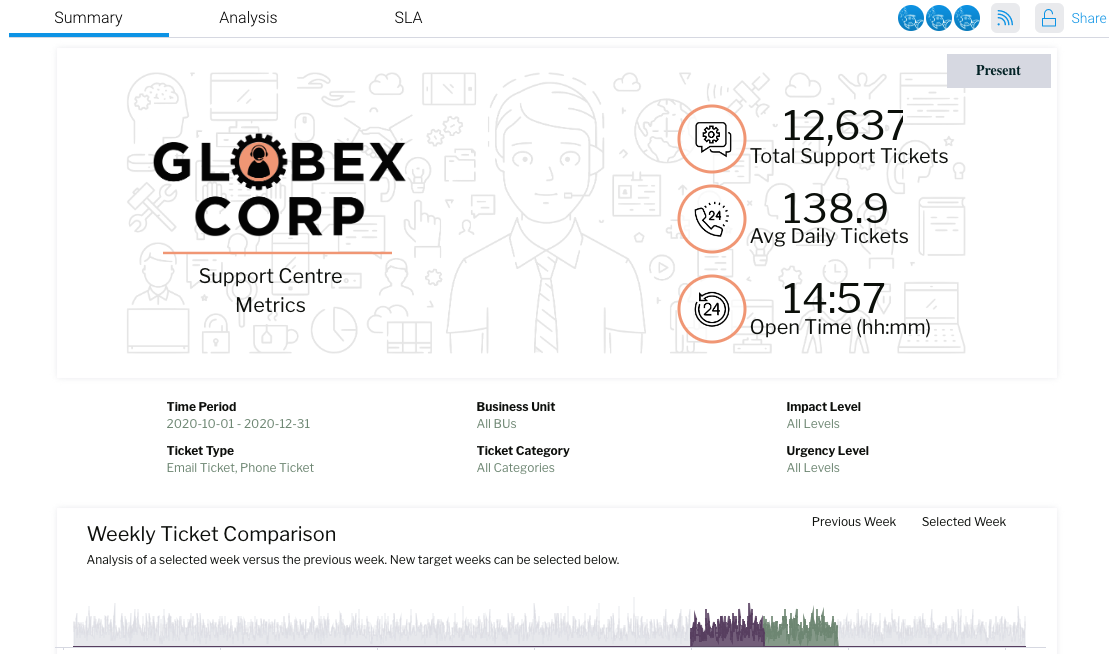Image resolution: width=1118 pixels, height=654 pixels.
Task: Click the Total Support Tickets chat-gear icon
Action: coord(711,139)
